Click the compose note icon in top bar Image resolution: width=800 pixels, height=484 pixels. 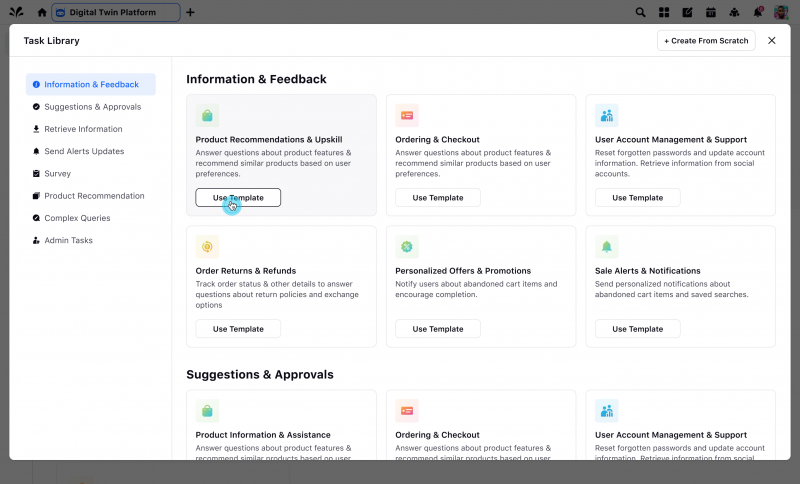coord(687,12)
